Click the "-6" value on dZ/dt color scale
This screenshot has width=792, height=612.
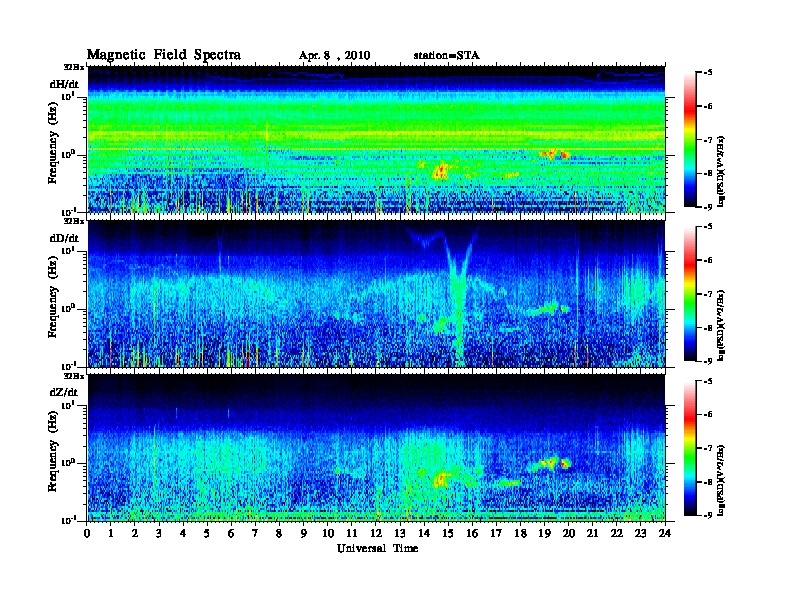[x=708, y=415]
